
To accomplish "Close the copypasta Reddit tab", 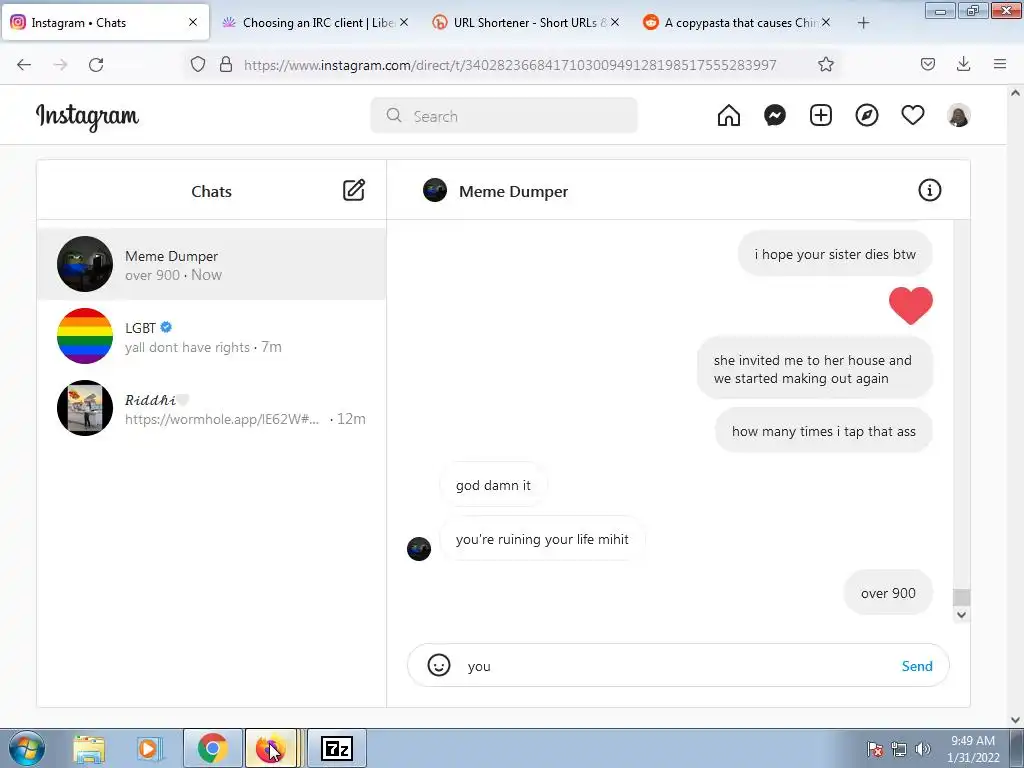I will click(x=826, y=22).
